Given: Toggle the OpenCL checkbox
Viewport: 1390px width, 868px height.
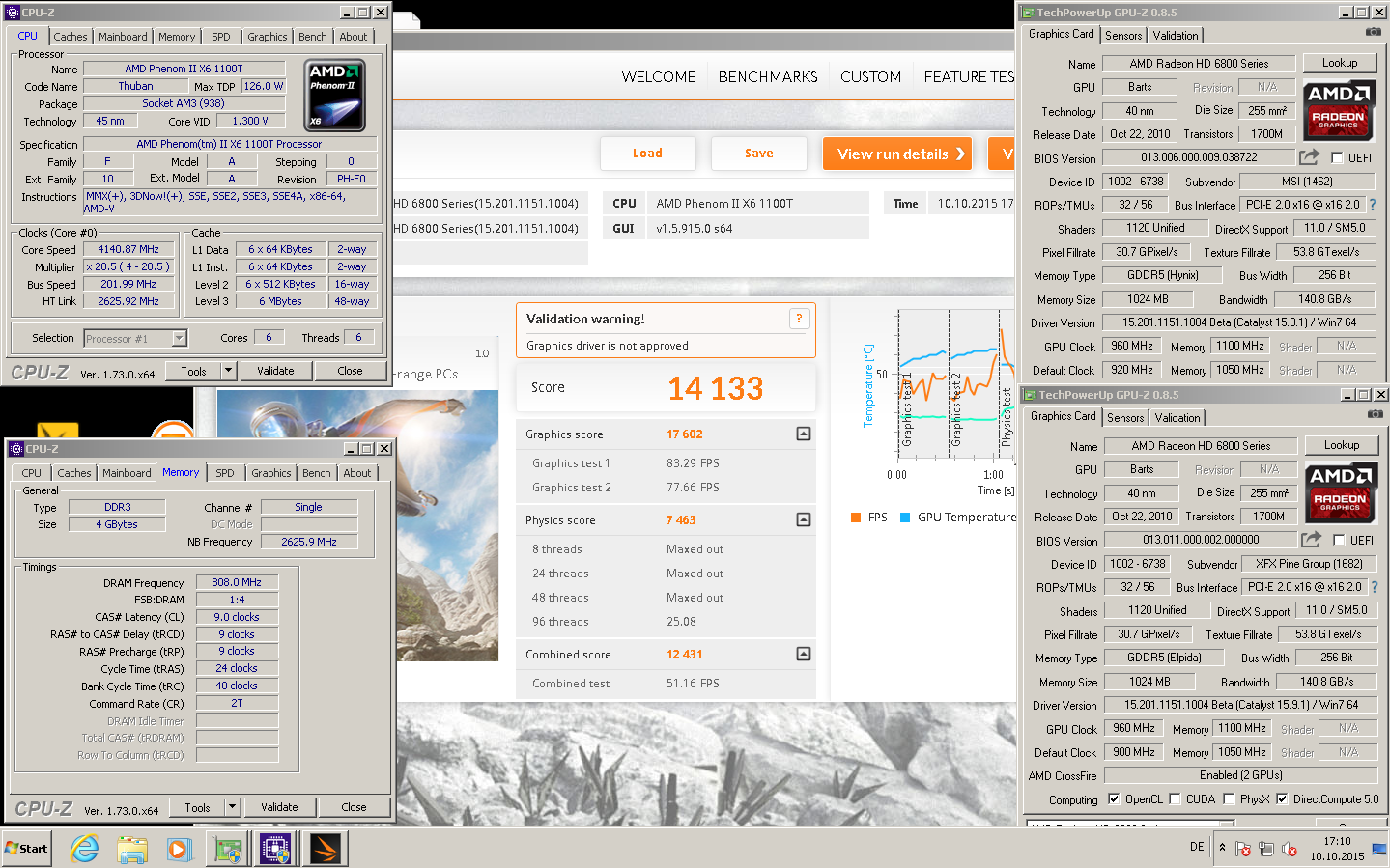Looking at the screenshot, I should coord(1114,798).
